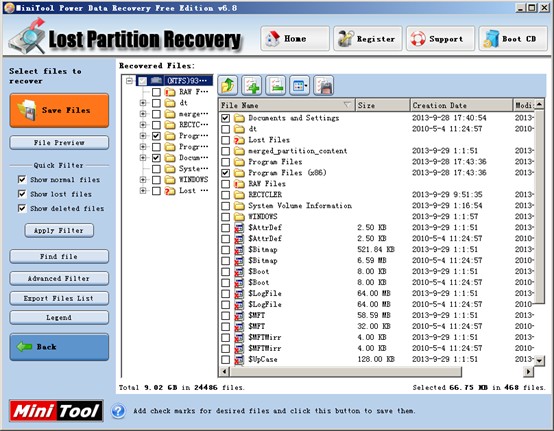Check merged_partition_content checkbox in file list
Screen dimensions: 554x431
click(x=225, y=151)
